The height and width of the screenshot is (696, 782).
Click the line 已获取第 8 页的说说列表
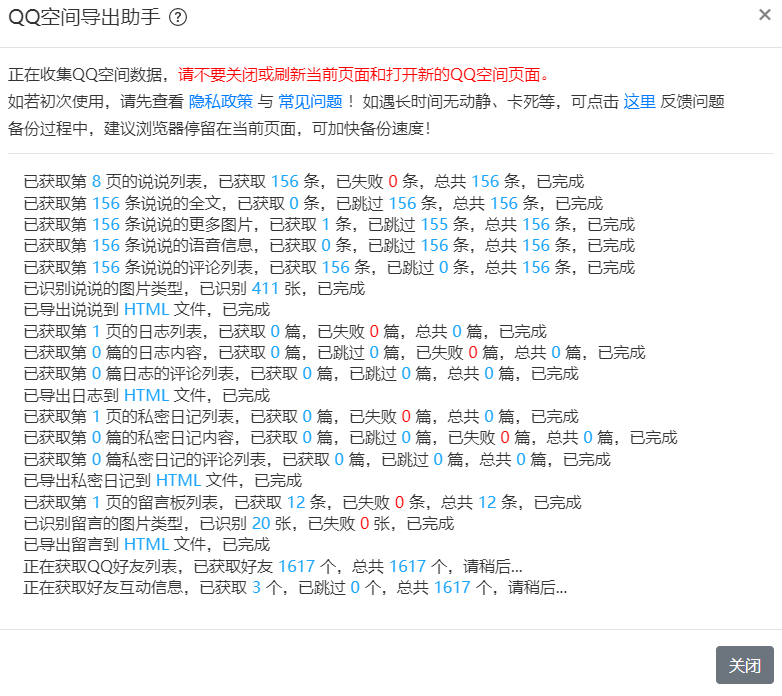pos(304,181)
